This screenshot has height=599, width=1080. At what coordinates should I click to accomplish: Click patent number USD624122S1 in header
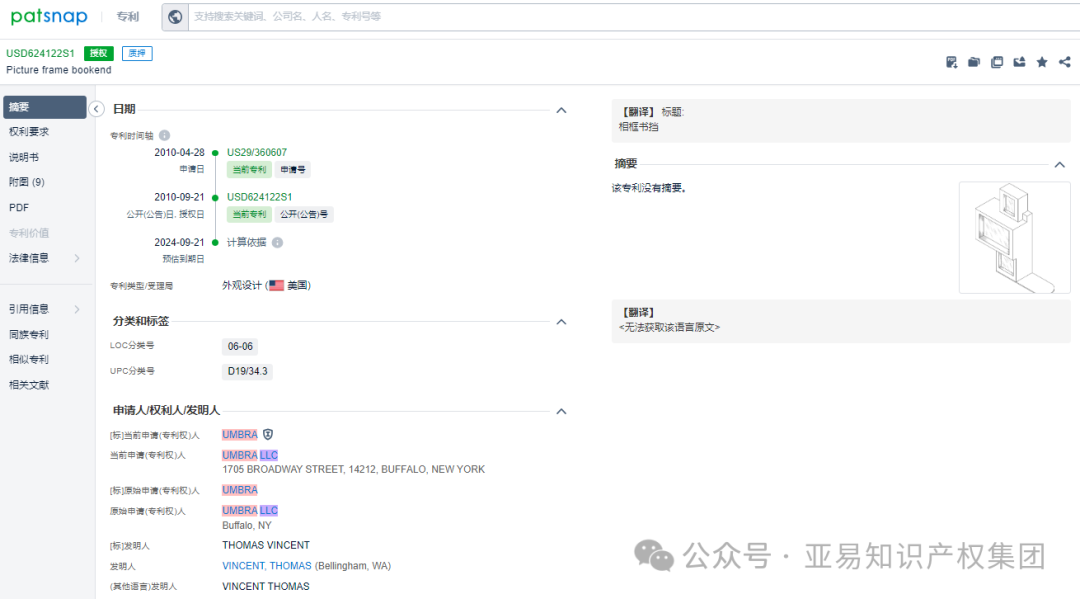(41, 53)
